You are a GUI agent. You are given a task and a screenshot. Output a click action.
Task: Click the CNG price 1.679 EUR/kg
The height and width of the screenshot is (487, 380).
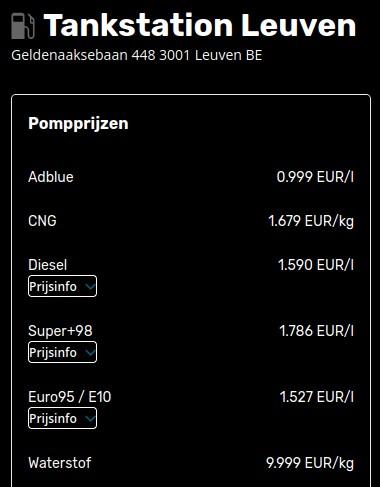click(311, 221)
